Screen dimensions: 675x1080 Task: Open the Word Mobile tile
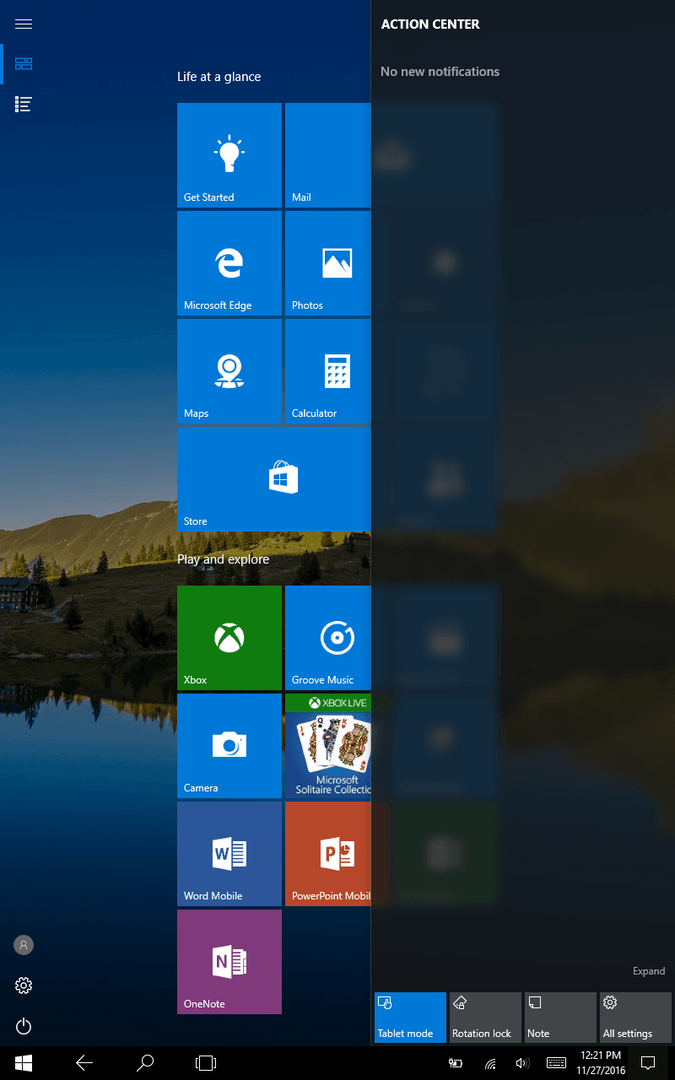(x=229, y=854)
